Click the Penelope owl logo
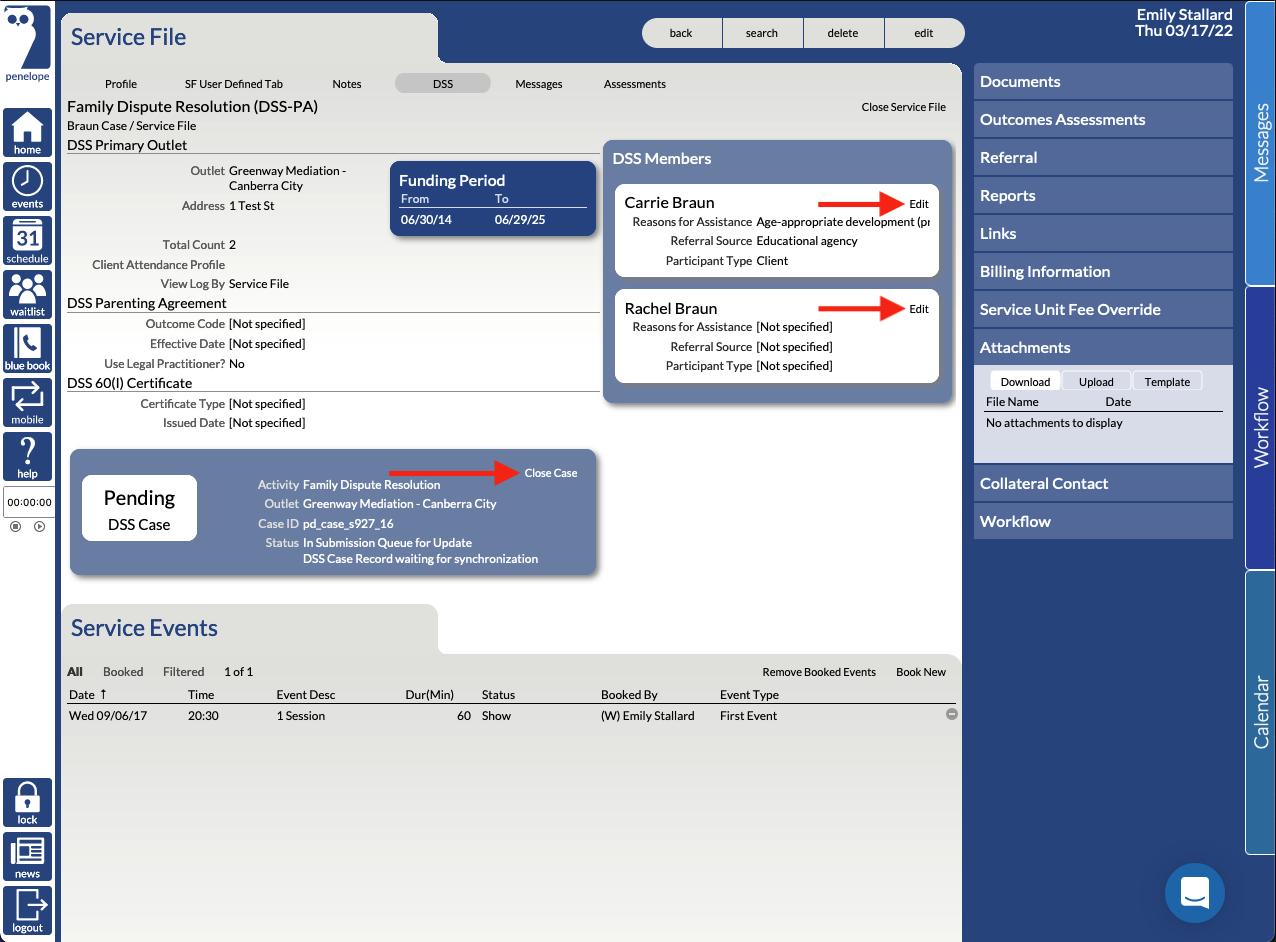The image size is (1276, 942). (27, 43)
